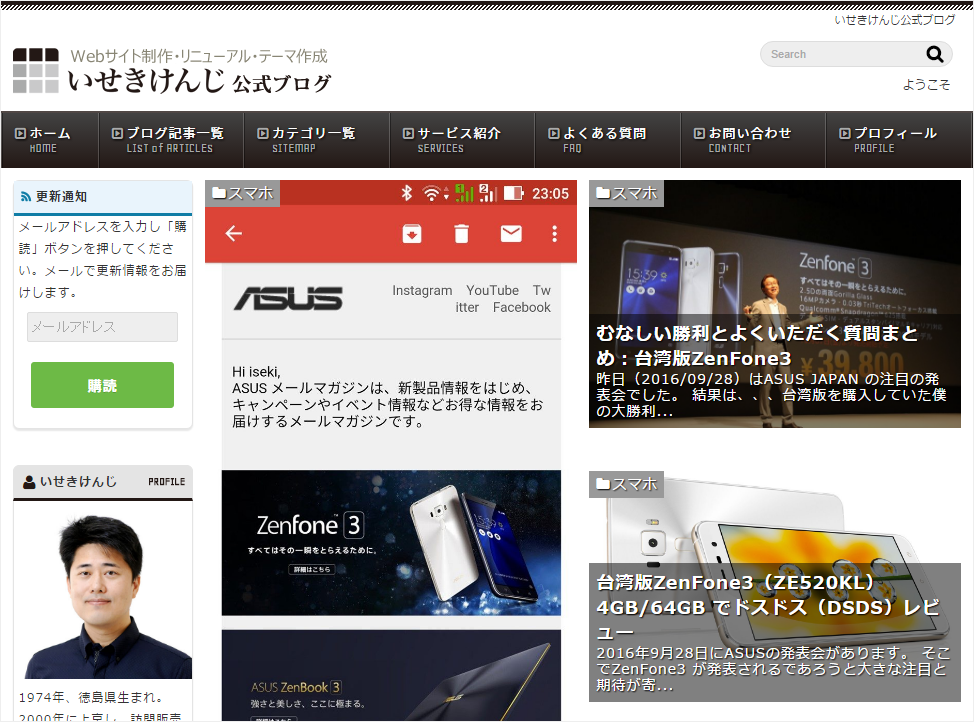This screenshot has width=974, height=722.
Task: Click the three-dot overflow menu icon
Action: (x=555, y=234)
